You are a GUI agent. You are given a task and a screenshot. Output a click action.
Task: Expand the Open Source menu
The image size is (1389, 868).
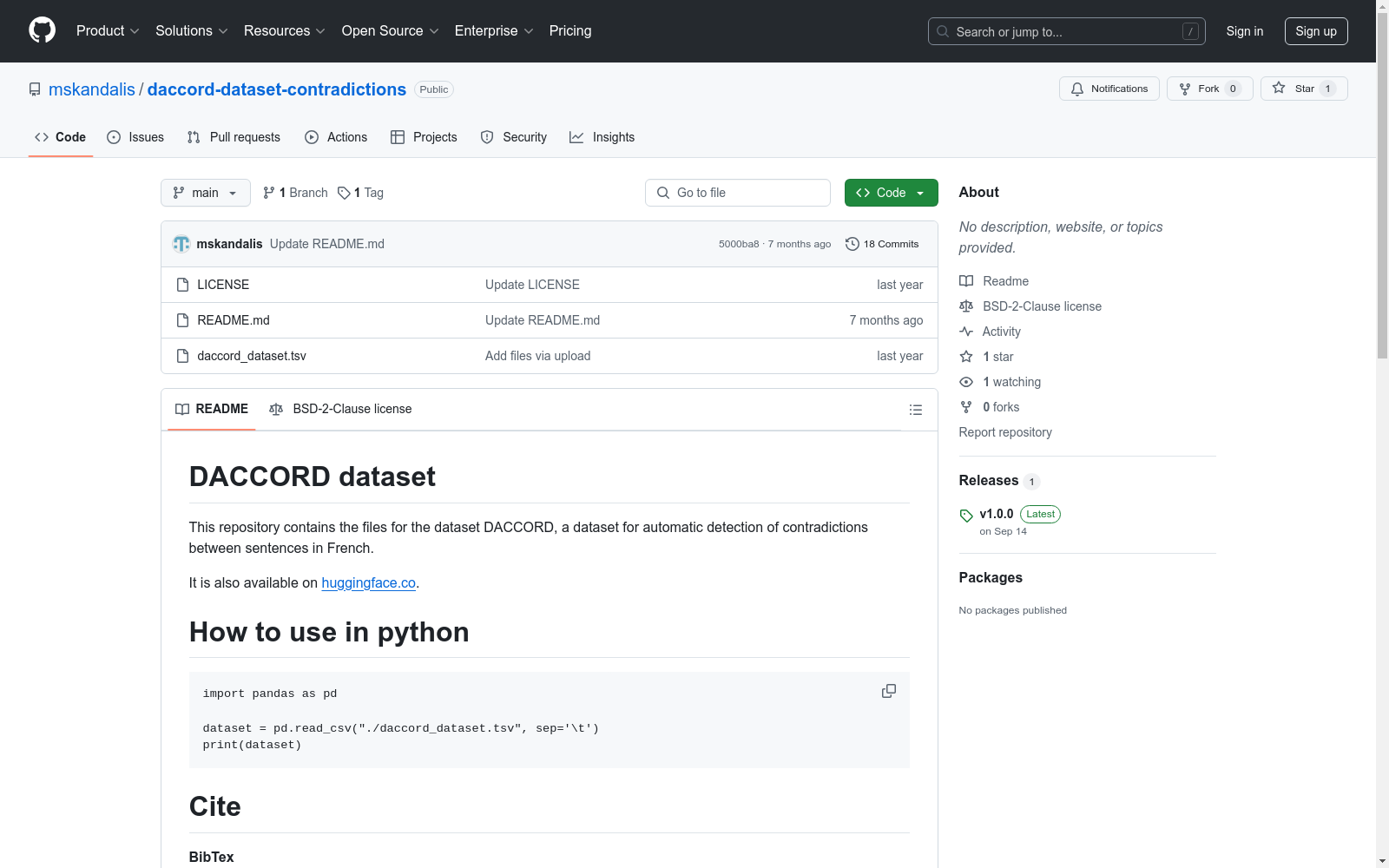pos(391,30)
